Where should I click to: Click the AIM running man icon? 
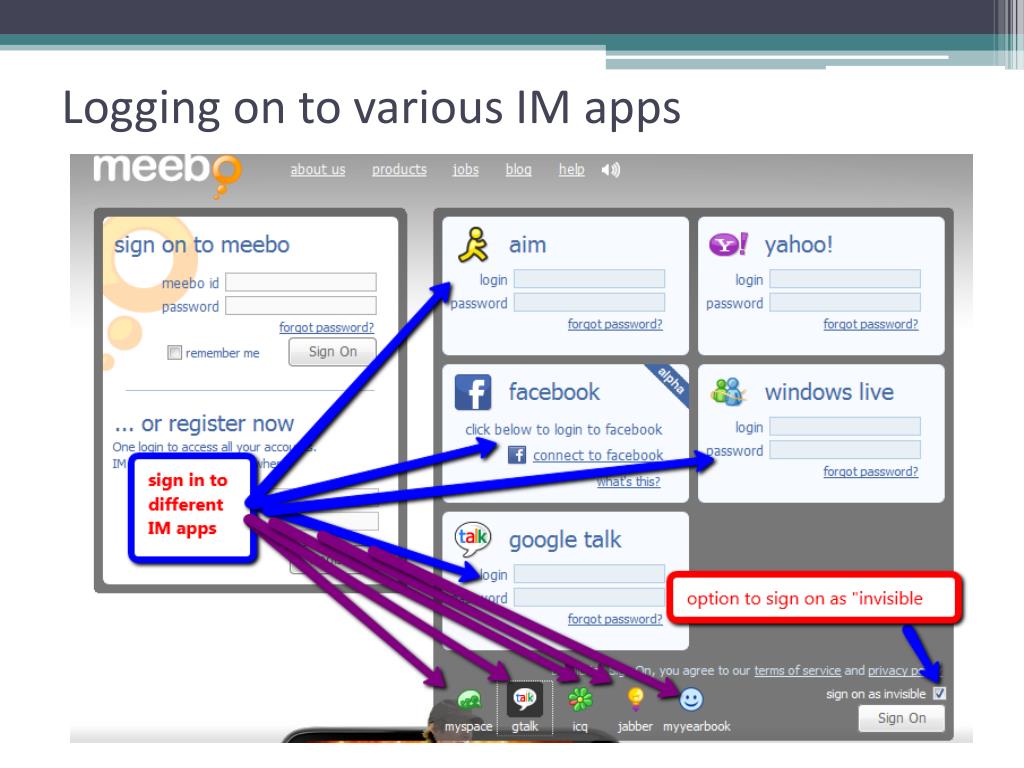(x=473, y=246)
